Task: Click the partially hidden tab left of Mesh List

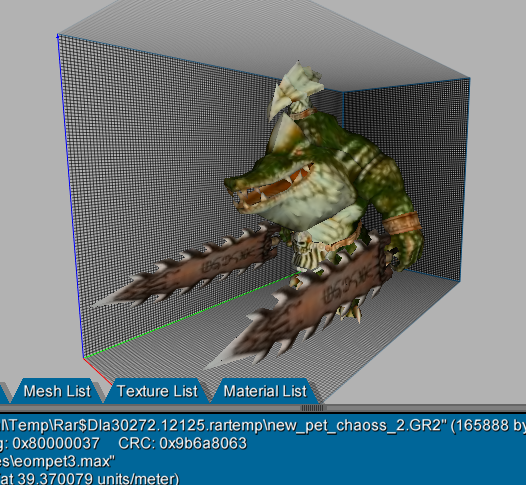Action: 5,392
